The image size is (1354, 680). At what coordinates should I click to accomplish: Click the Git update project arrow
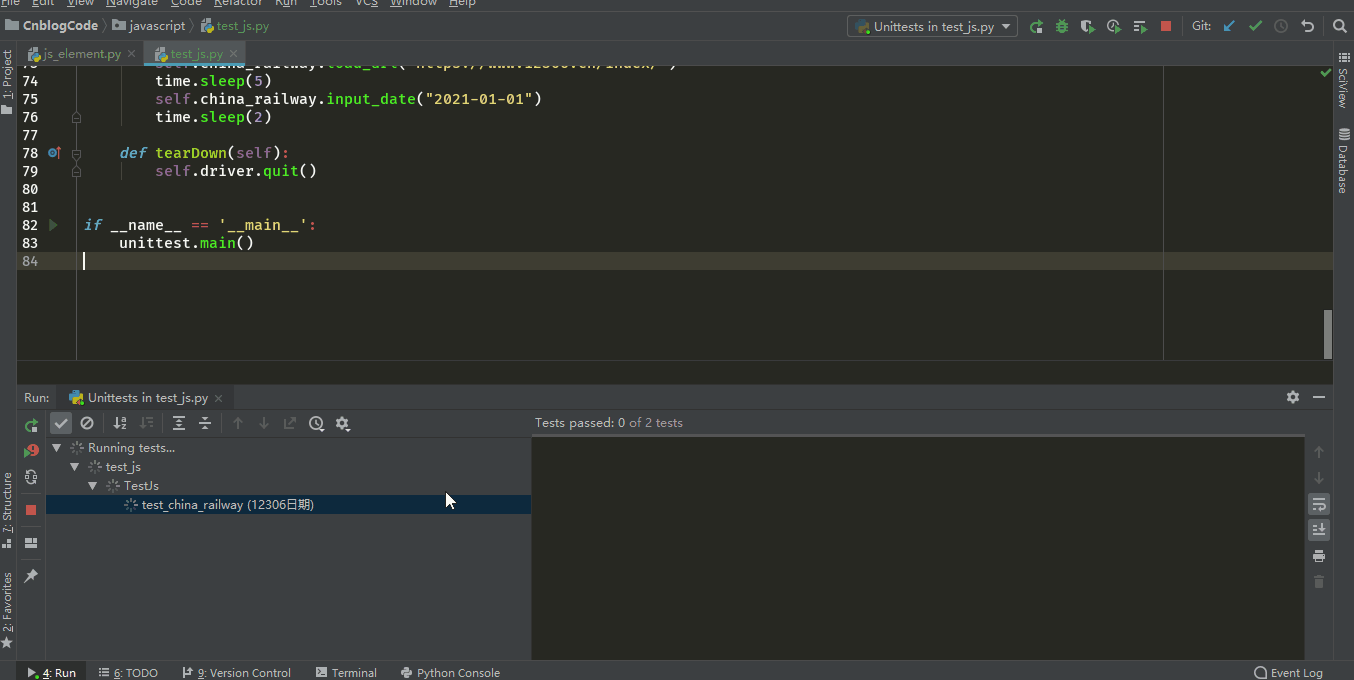click(x=1229, y=27)
